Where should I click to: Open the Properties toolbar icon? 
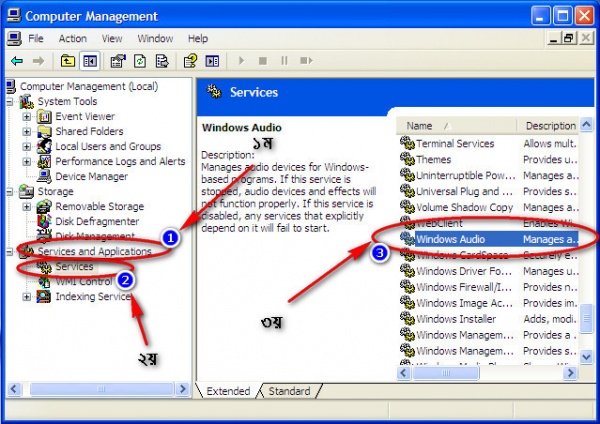[x=118, y=61]
